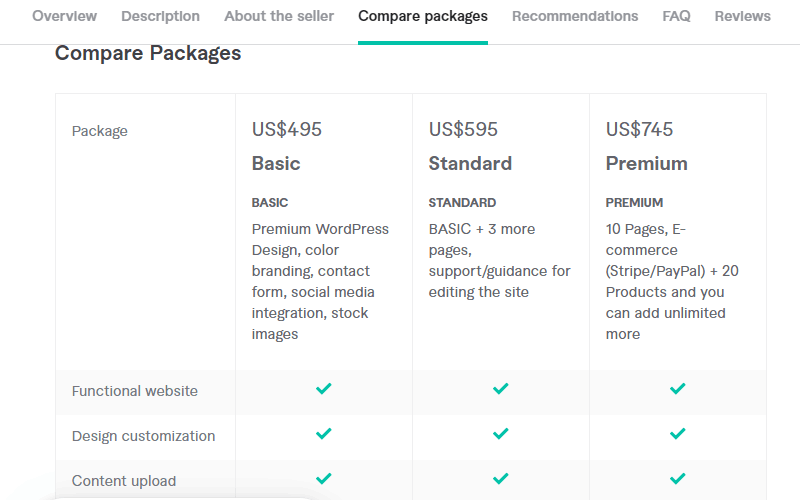This screenshot has height=500, width=800.
Task: Open the Overview tab
Action: pyautogui.click(x=65, y=16)
